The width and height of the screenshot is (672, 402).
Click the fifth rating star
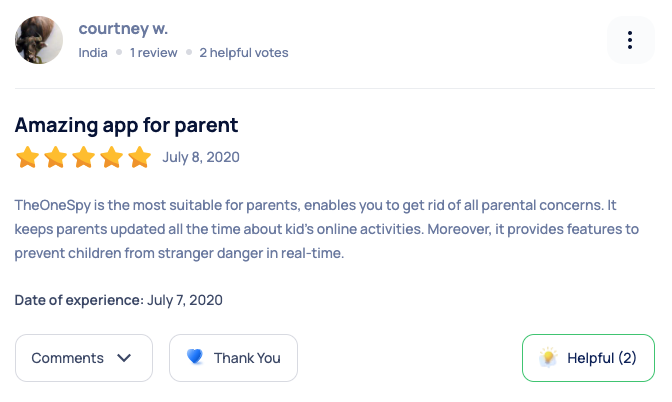pos(139,158)
